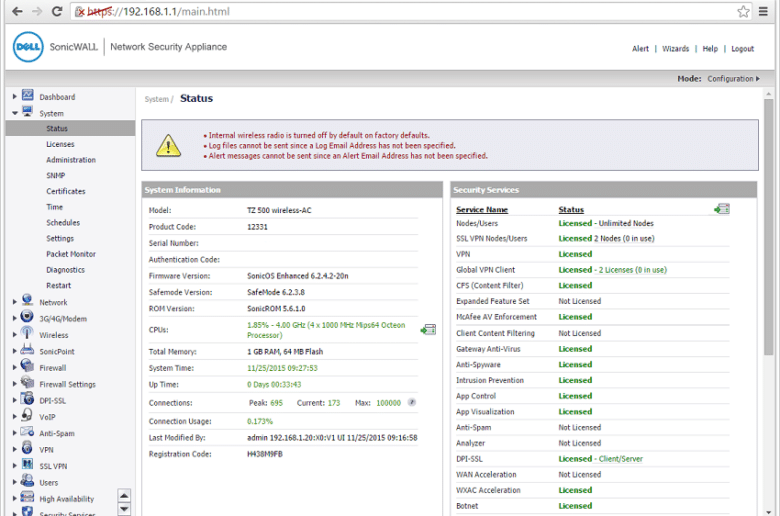Click the 2 Licenses (0 in use) link
The width and height of the screenshot is (780, 516).
pyautogui.click(x=633, y=270)
